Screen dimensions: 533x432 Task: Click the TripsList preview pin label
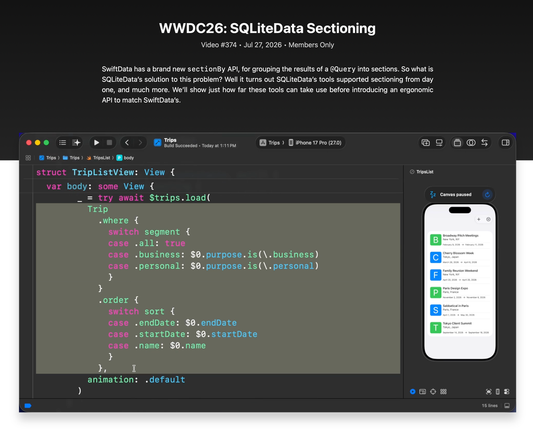[422, 172]
